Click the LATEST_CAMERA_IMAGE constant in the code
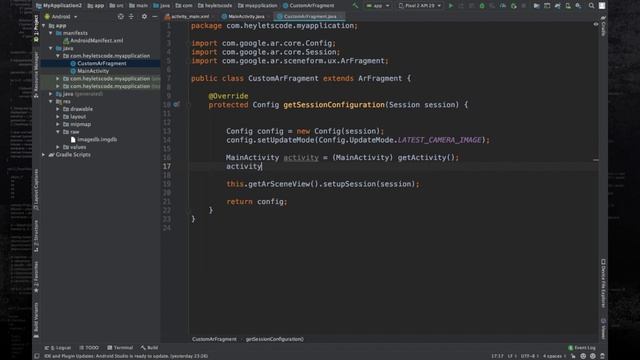 tap(440, 140)
